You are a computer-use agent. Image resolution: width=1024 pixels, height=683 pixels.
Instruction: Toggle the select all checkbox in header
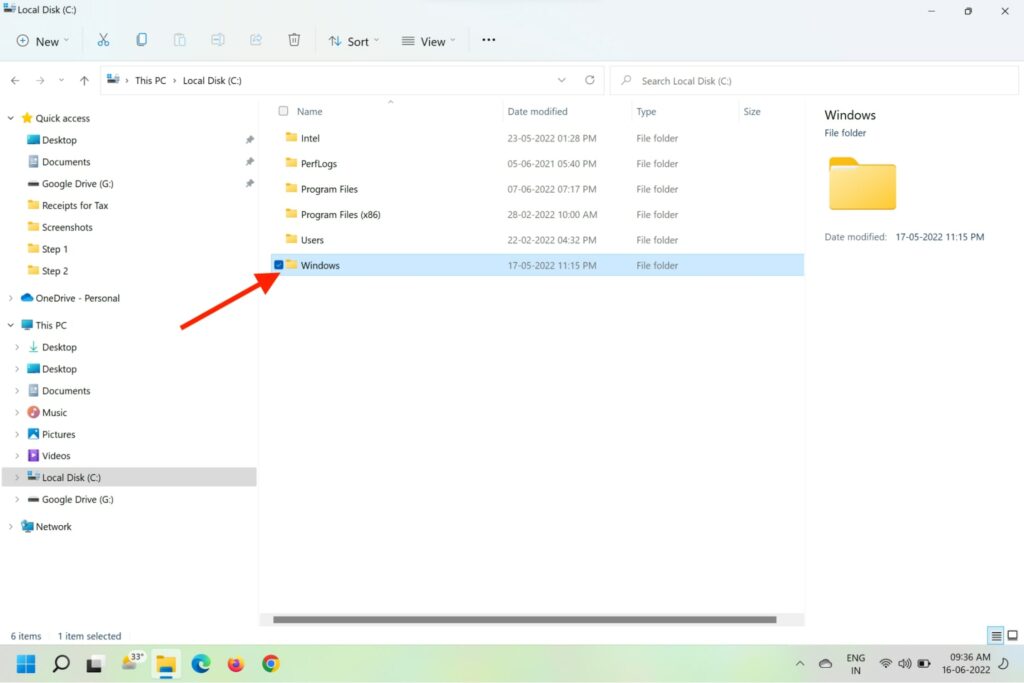284,111
